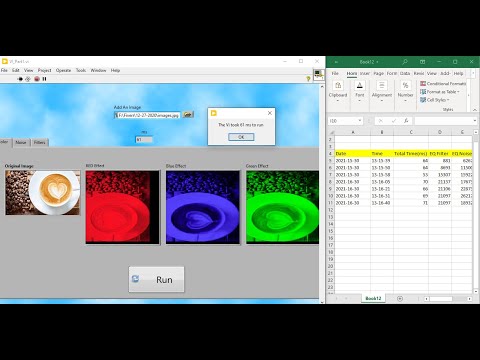Collapse the Excel ribbon with chevron
This screenshot has width=480, height=360.
(x=475, y=110)
